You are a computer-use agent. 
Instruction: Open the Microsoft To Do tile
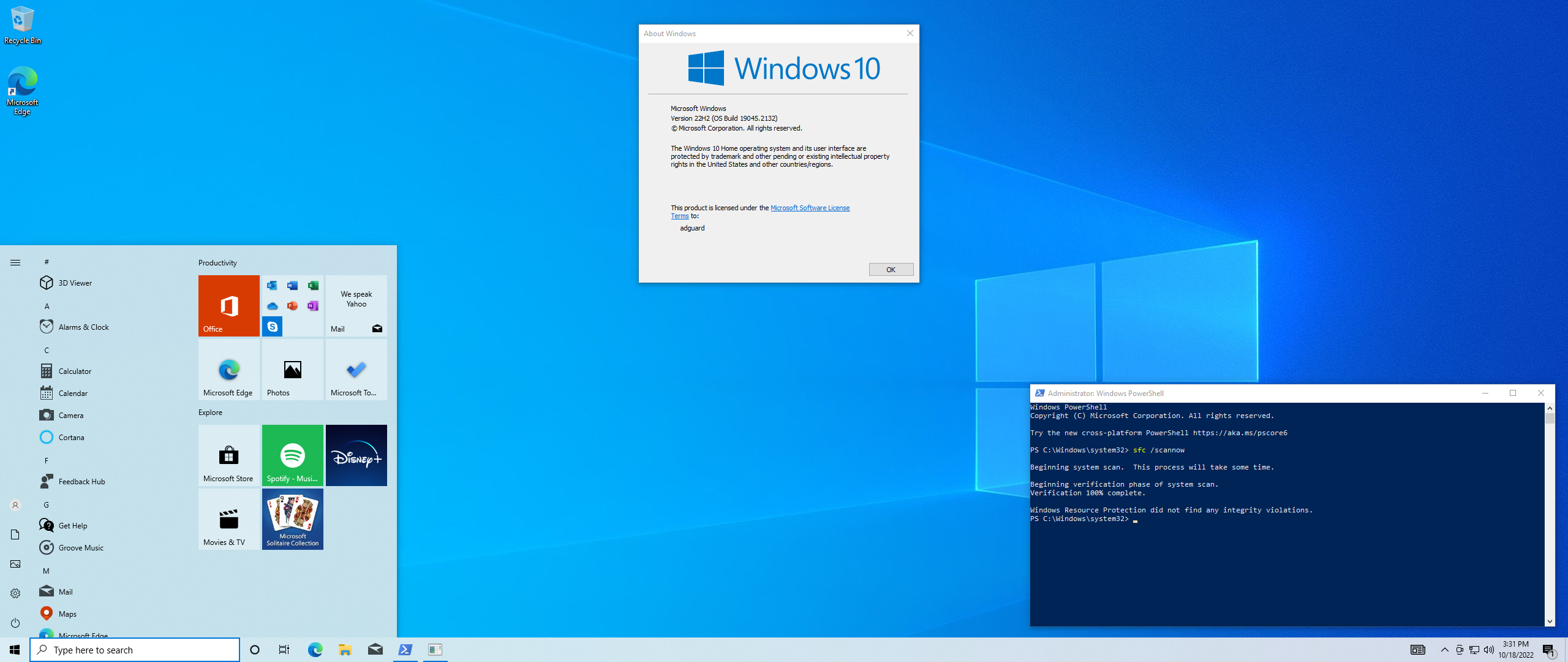[x=356, y=369]
